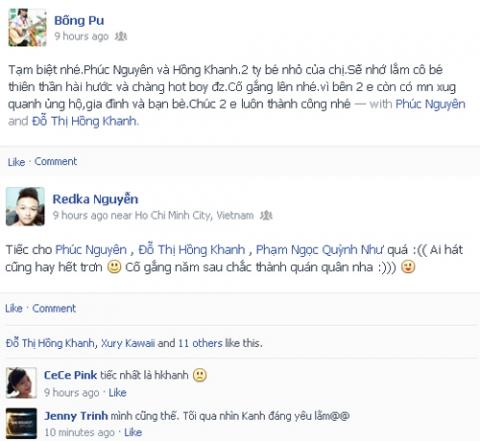Open Phạm Ngọc Quỳnh Như's tagged profile

tap(319, 250)
